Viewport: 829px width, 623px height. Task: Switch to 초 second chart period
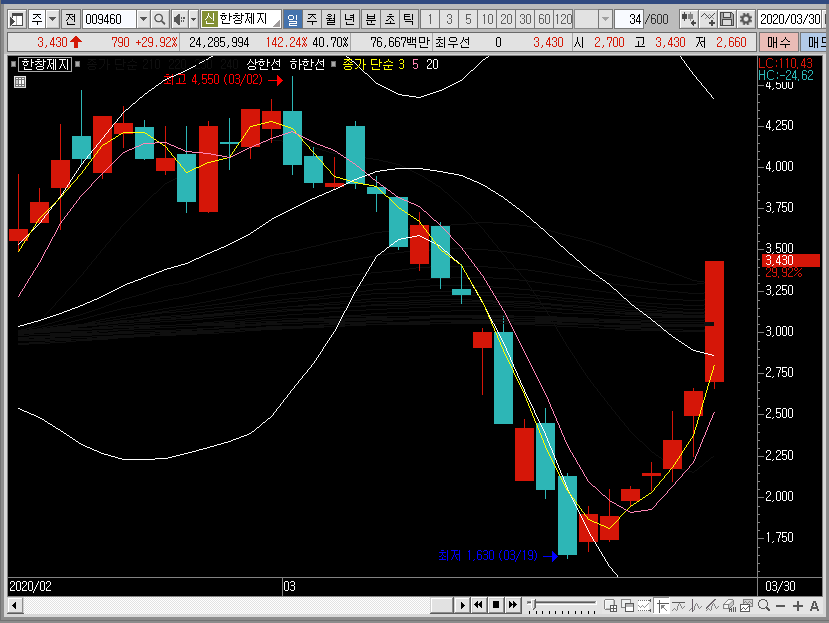tap(390, 20)
